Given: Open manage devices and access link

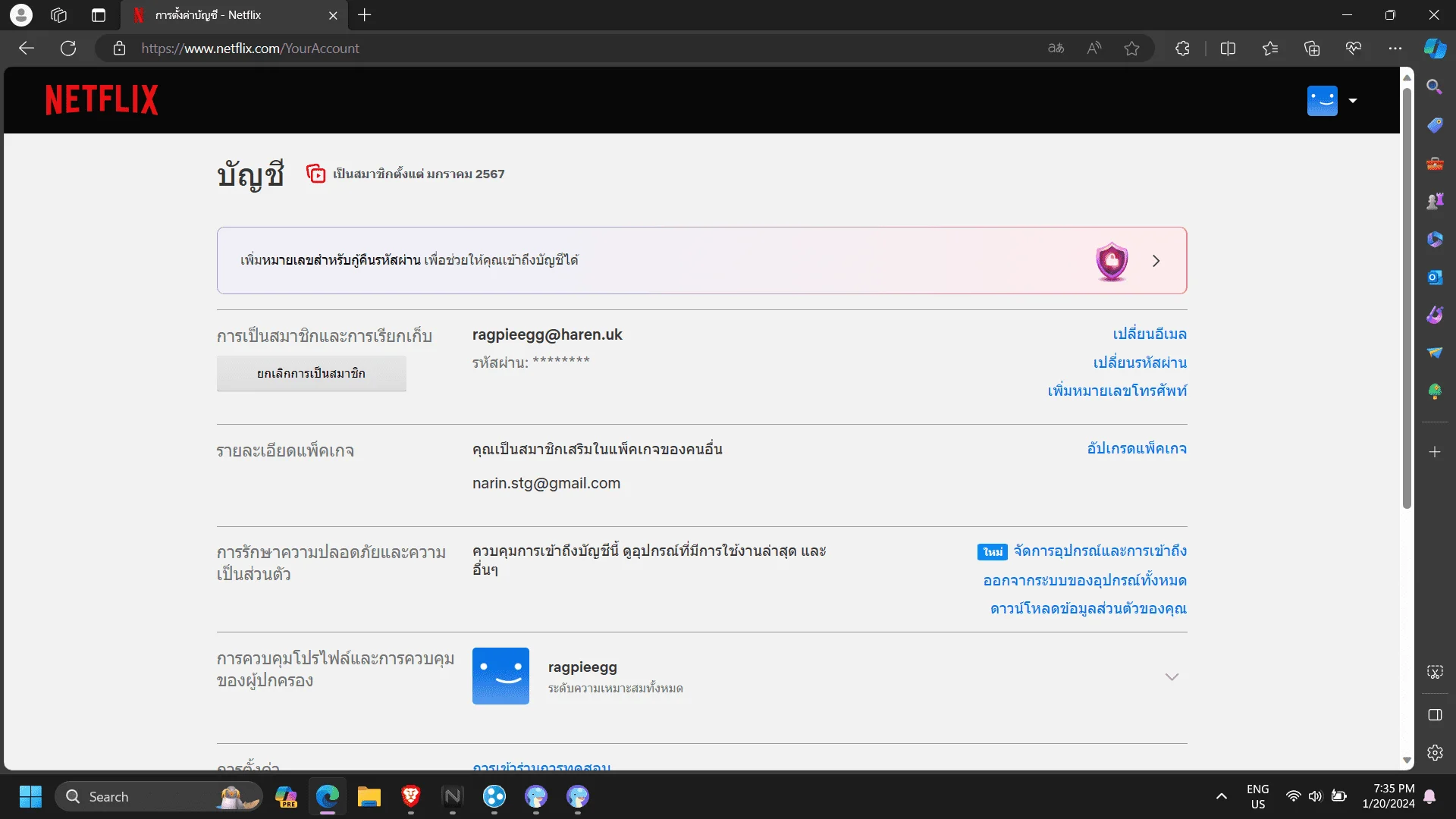Looking at the screenshot, I should tap(1100, 551).
